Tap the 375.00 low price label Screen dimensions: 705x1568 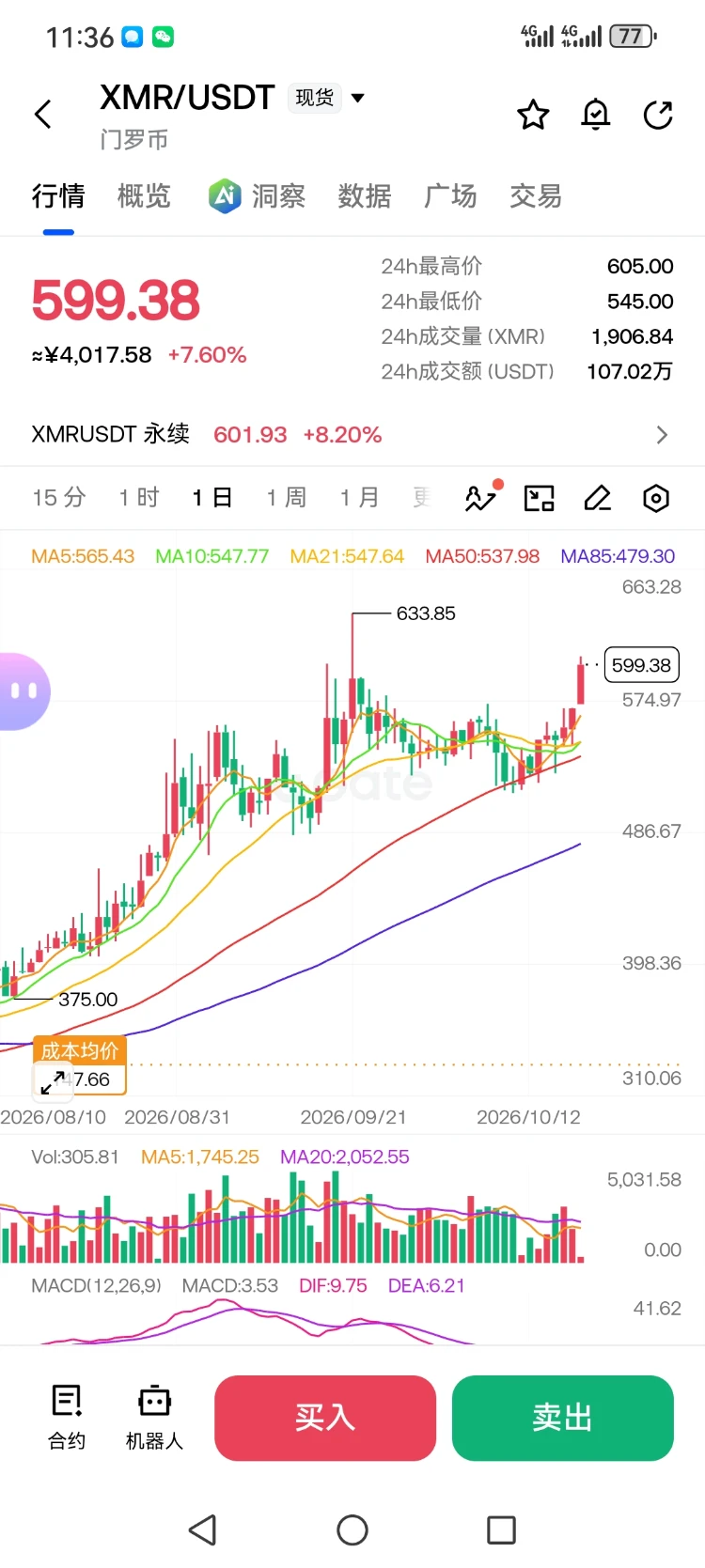point(88,1000)
